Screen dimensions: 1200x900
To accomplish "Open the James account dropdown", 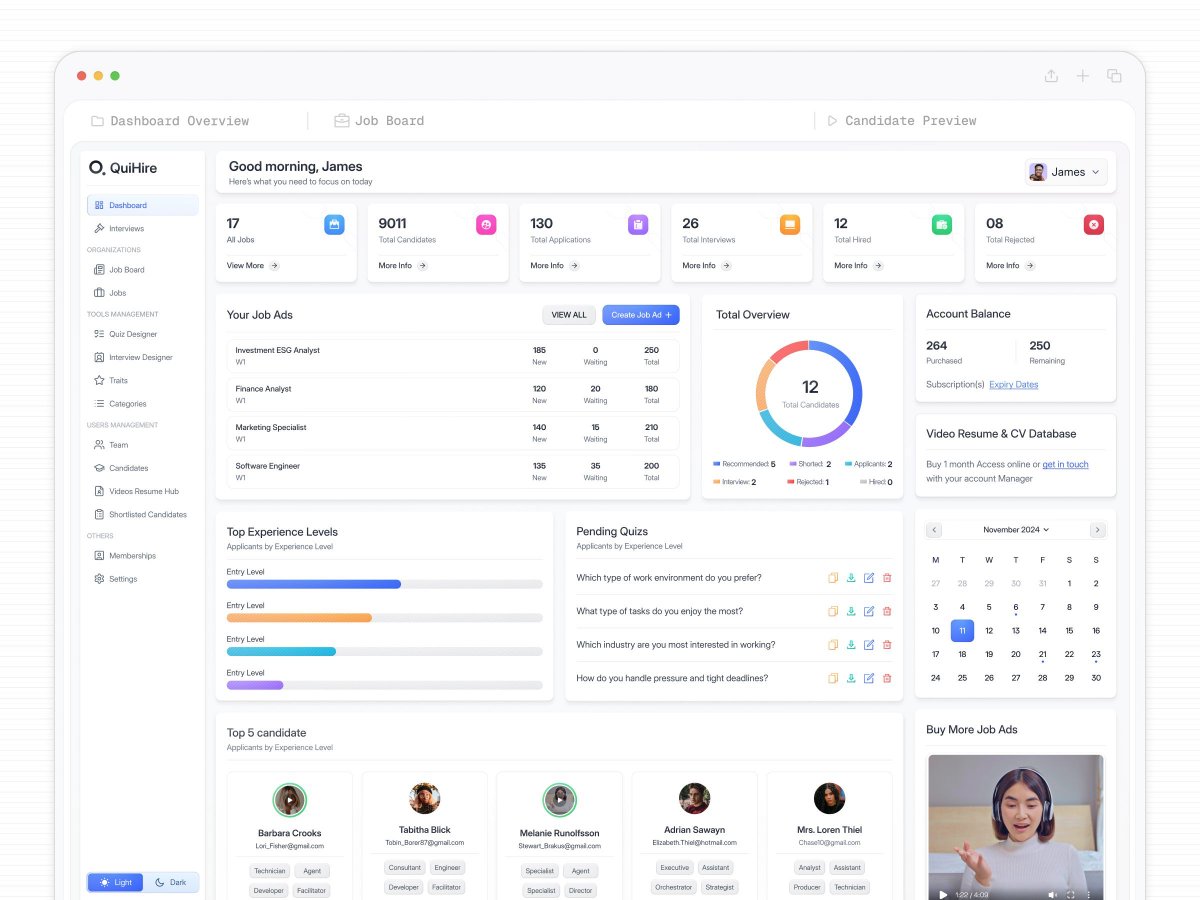I will (x=1066, y=172).
